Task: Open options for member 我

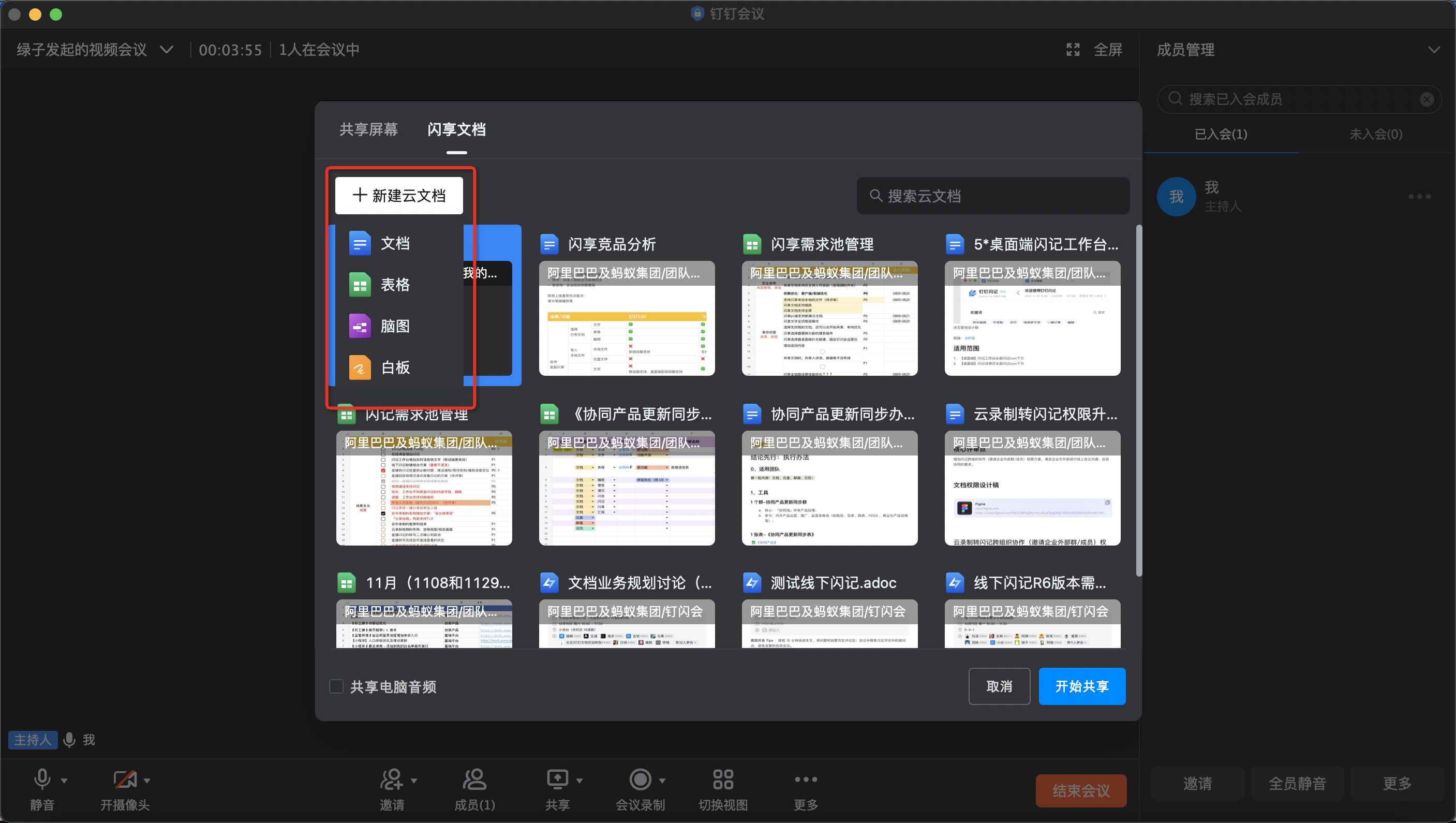Action: pyautogui.click(x=1419, y=197)
